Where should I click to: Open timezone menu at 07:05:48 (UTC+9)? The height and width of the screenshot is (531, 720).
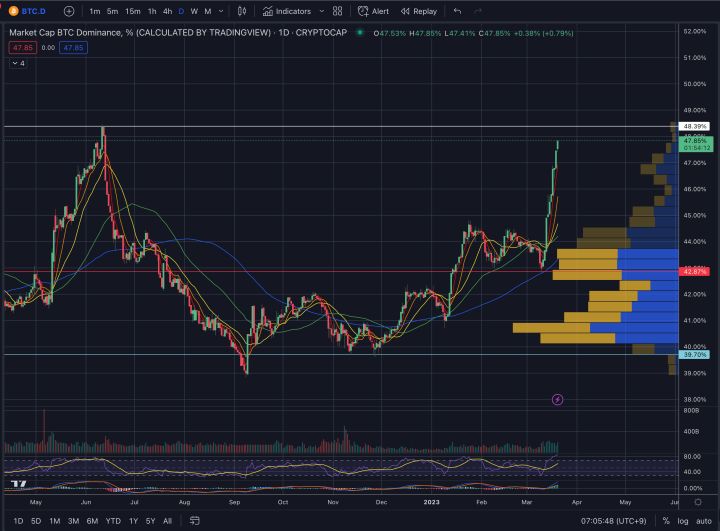click(613, 521)
